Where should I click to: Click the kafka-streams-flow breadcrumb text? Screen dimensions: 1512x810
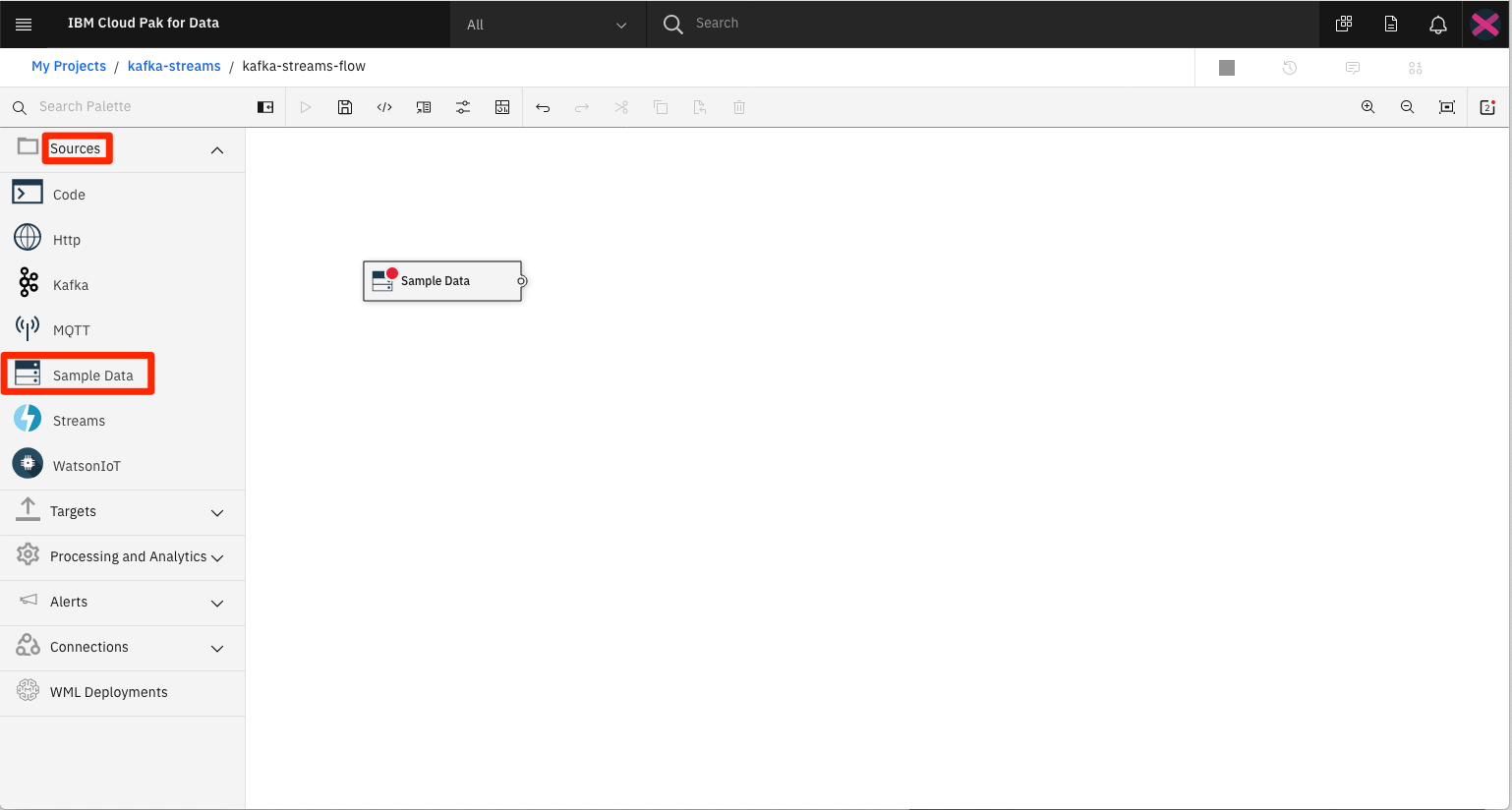pos(304,66)
